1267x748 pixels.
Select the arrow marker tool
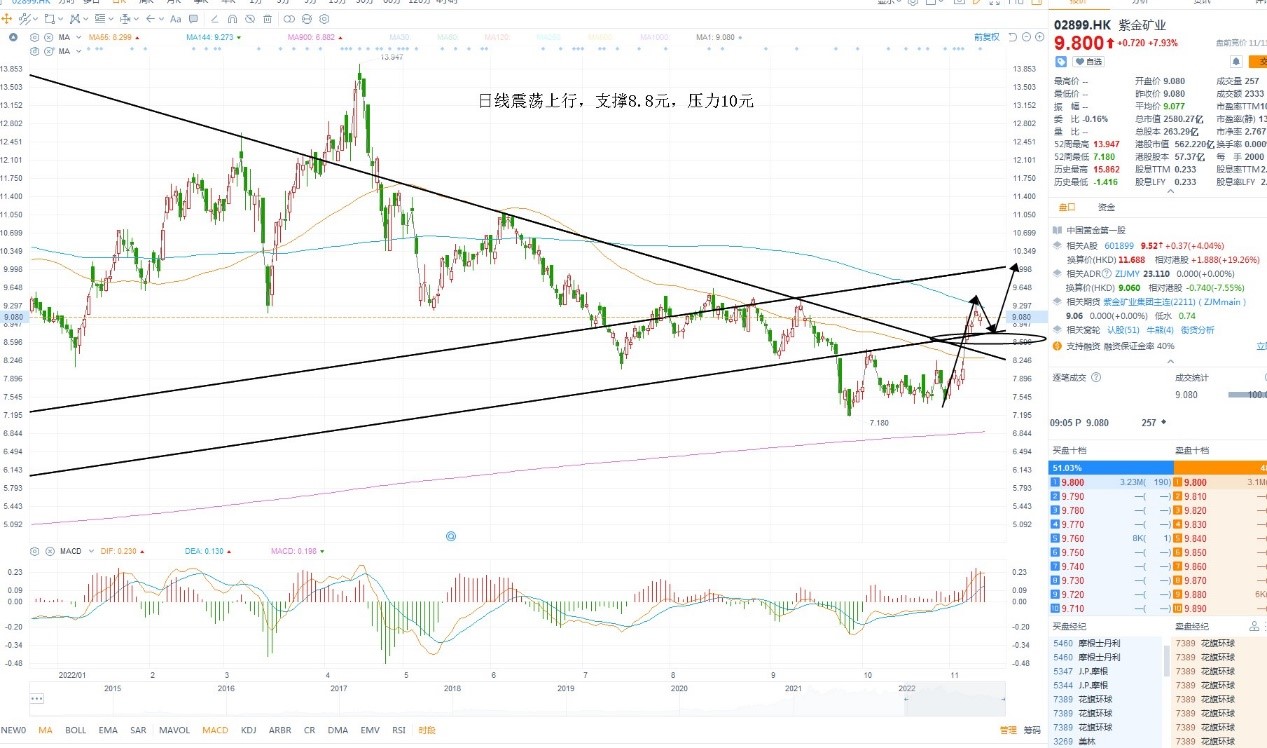point(150,19)
